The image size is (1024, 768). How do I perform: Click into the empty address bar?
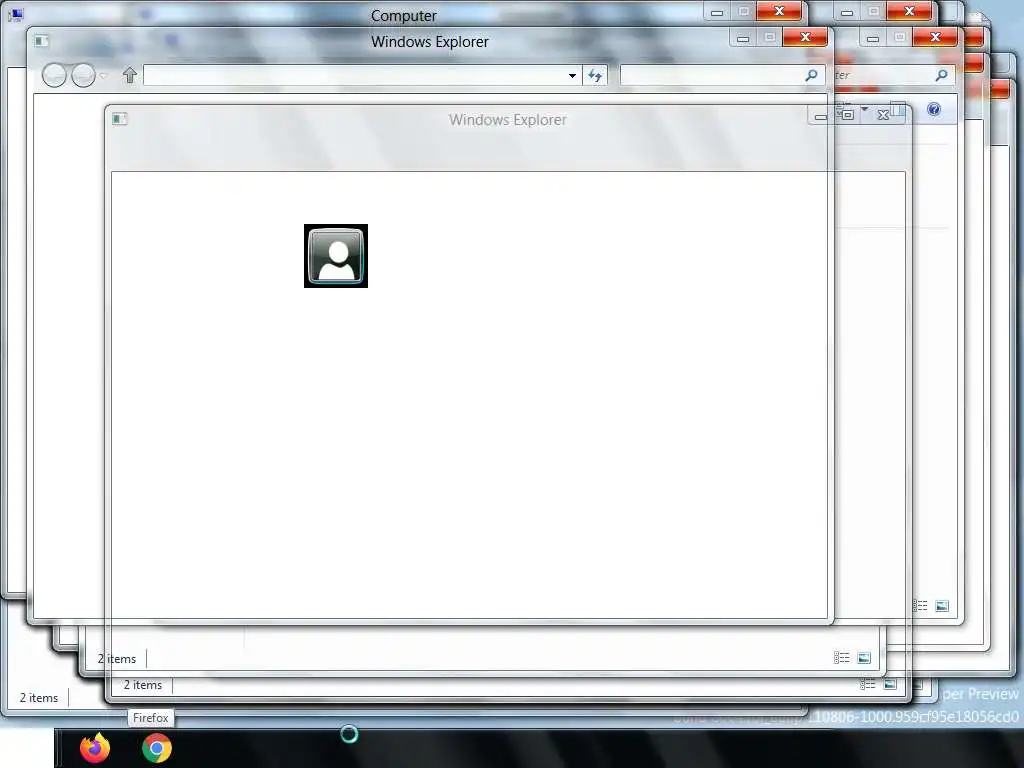tap(354, 75)
